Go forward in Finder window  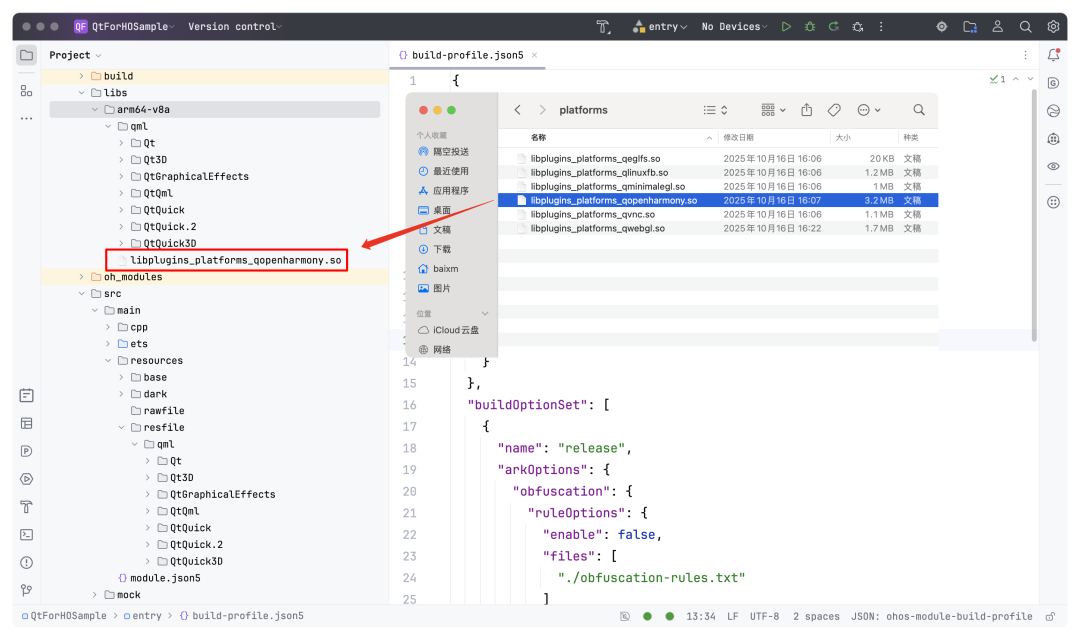[543, 110]
